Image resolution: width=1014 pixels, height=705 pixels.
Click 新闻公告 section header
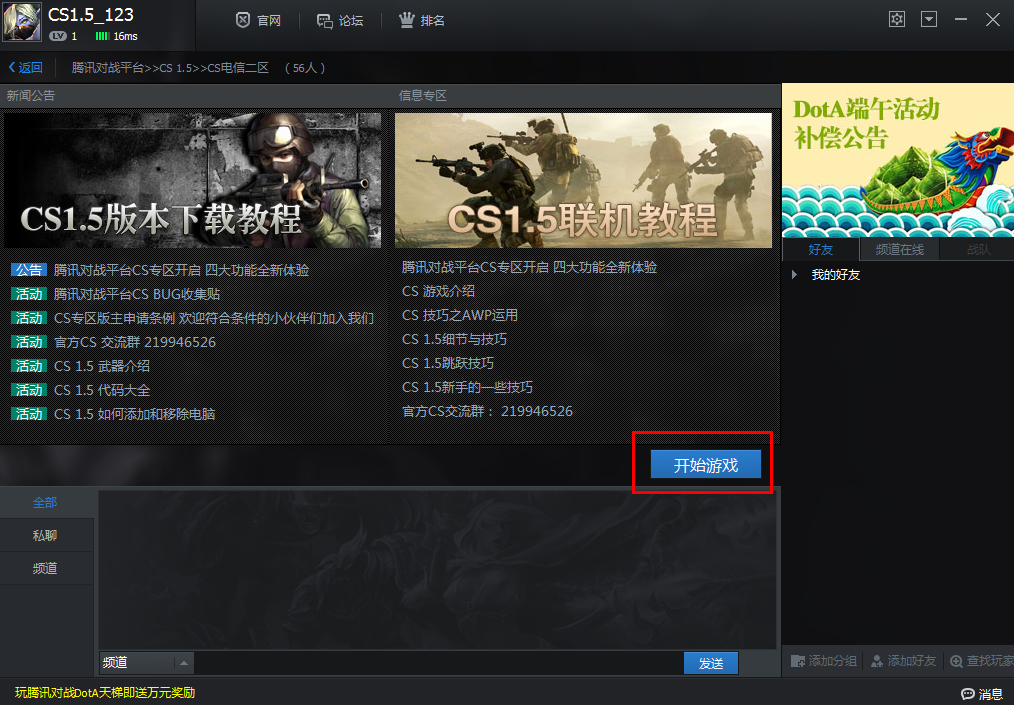point(31,96)
